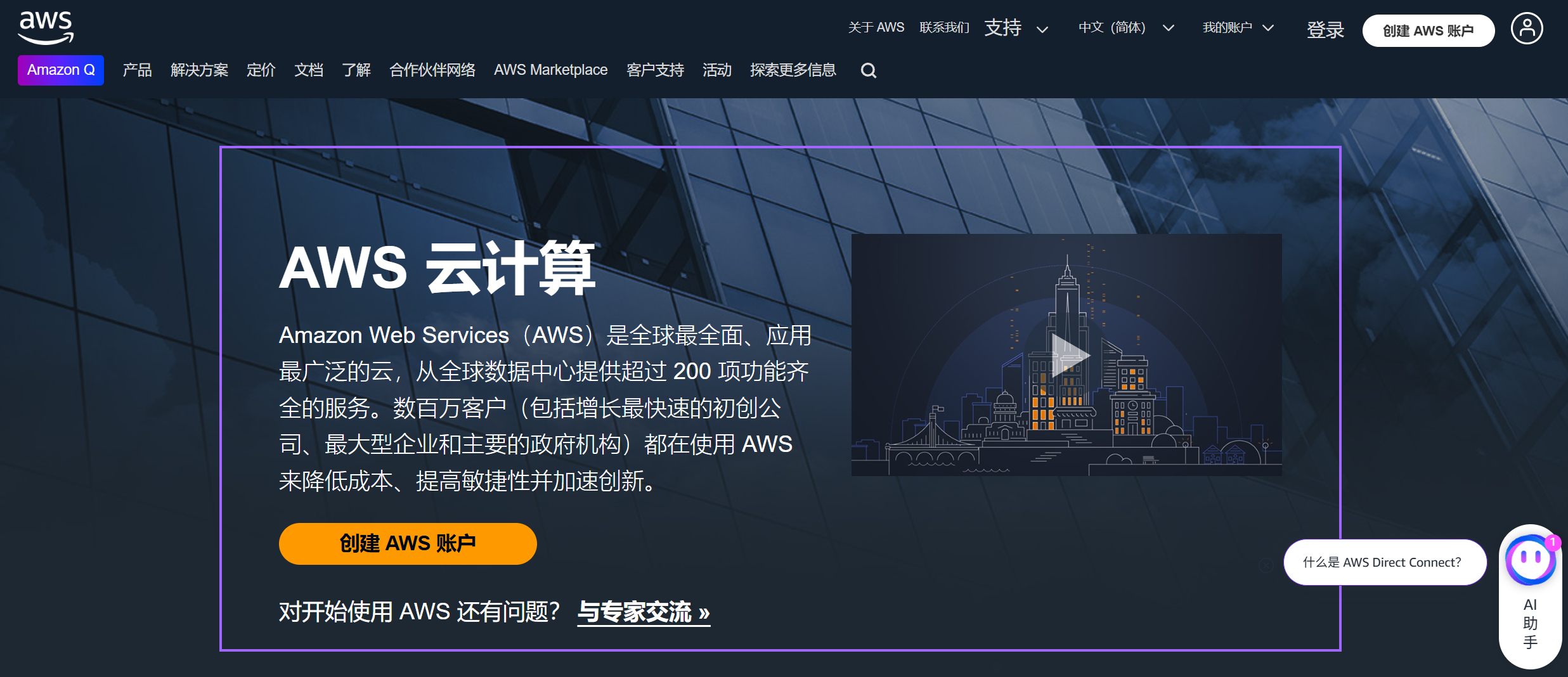Play the AWS city skyline video

coord(1066,355)
